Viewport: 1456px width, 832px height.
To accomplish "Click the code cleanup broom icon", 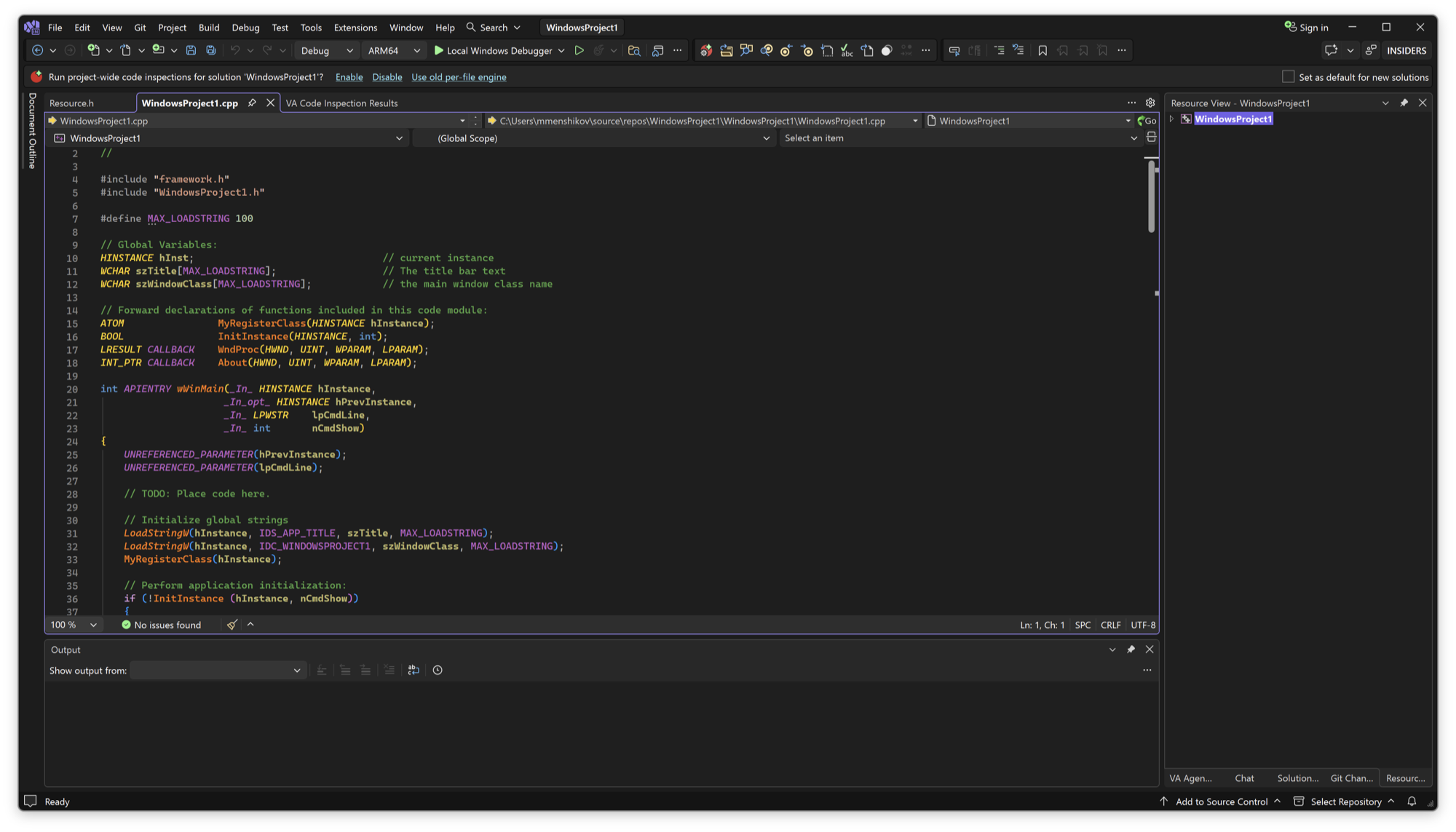I will tap(232, 625).
